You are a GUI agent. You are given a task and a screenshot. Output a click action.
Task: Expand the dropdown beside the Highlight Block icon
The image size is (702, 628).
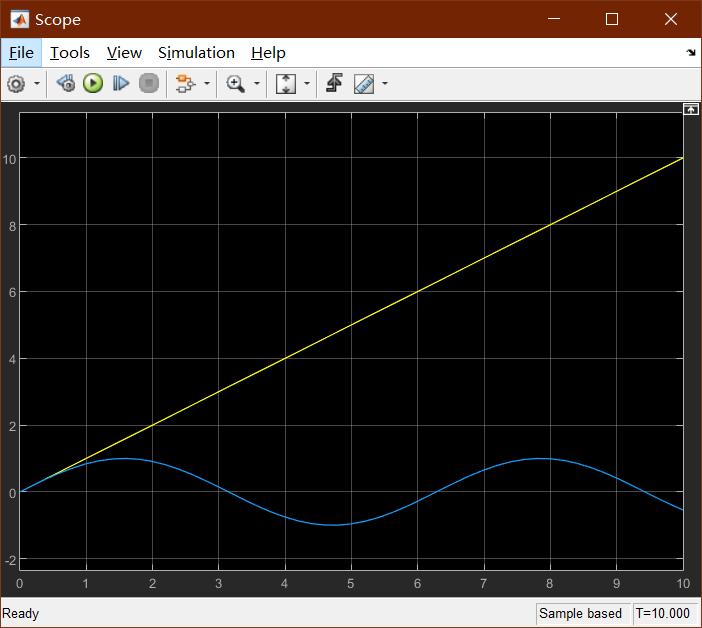[206, 84]
